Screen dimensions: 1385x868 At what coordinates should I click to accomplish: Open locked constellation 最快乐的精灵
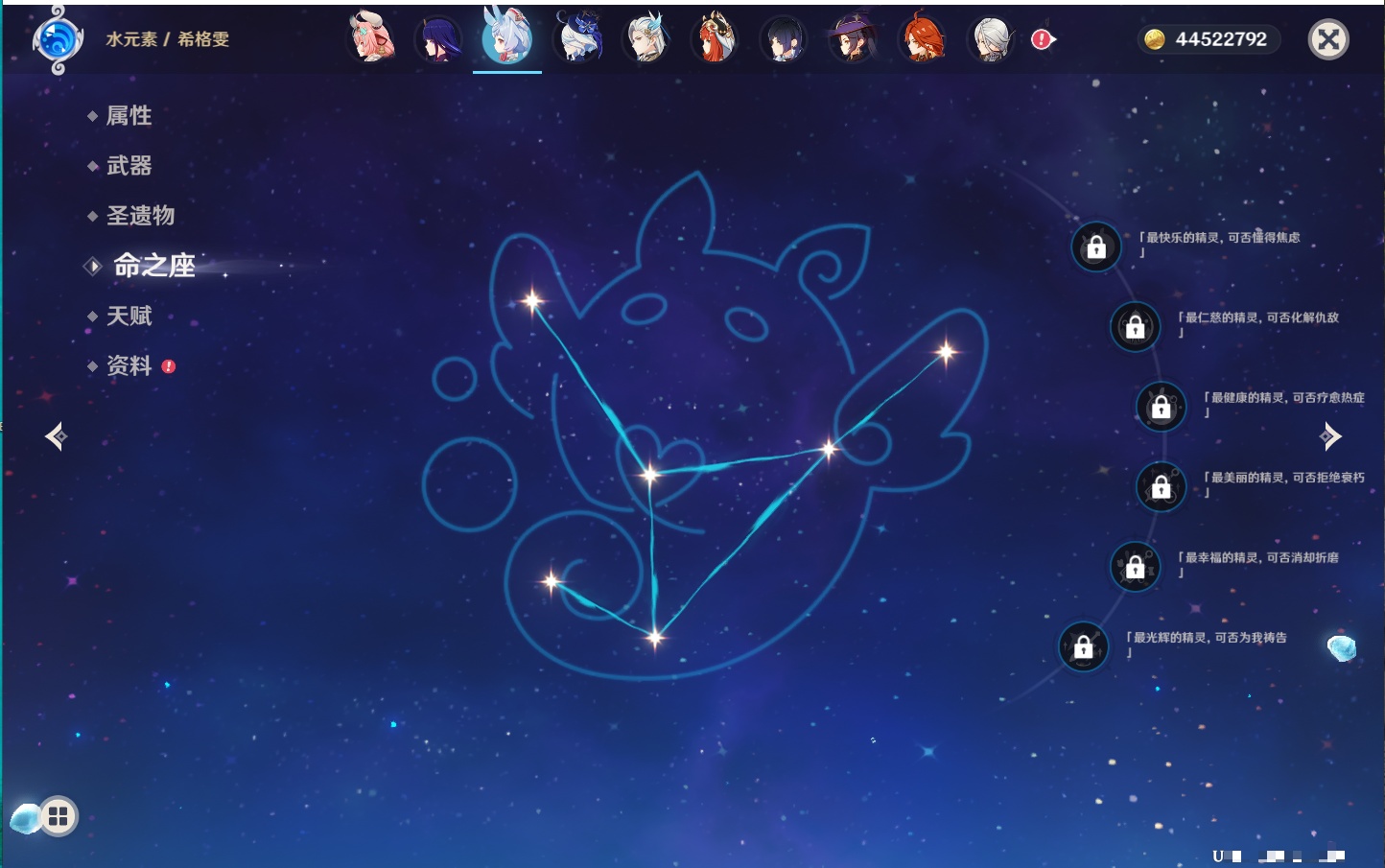point(1096,247)
